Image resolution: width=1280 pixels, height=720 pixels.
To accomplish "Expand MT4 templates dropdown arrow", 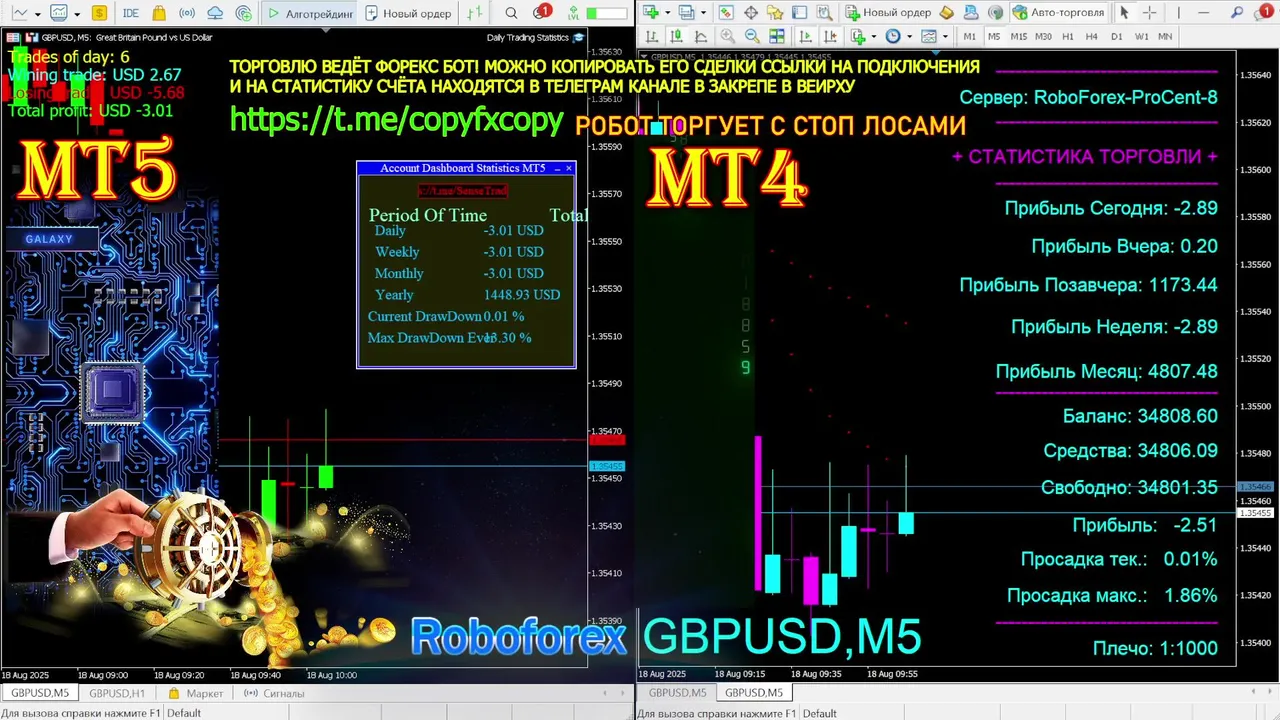I will 945,36.
